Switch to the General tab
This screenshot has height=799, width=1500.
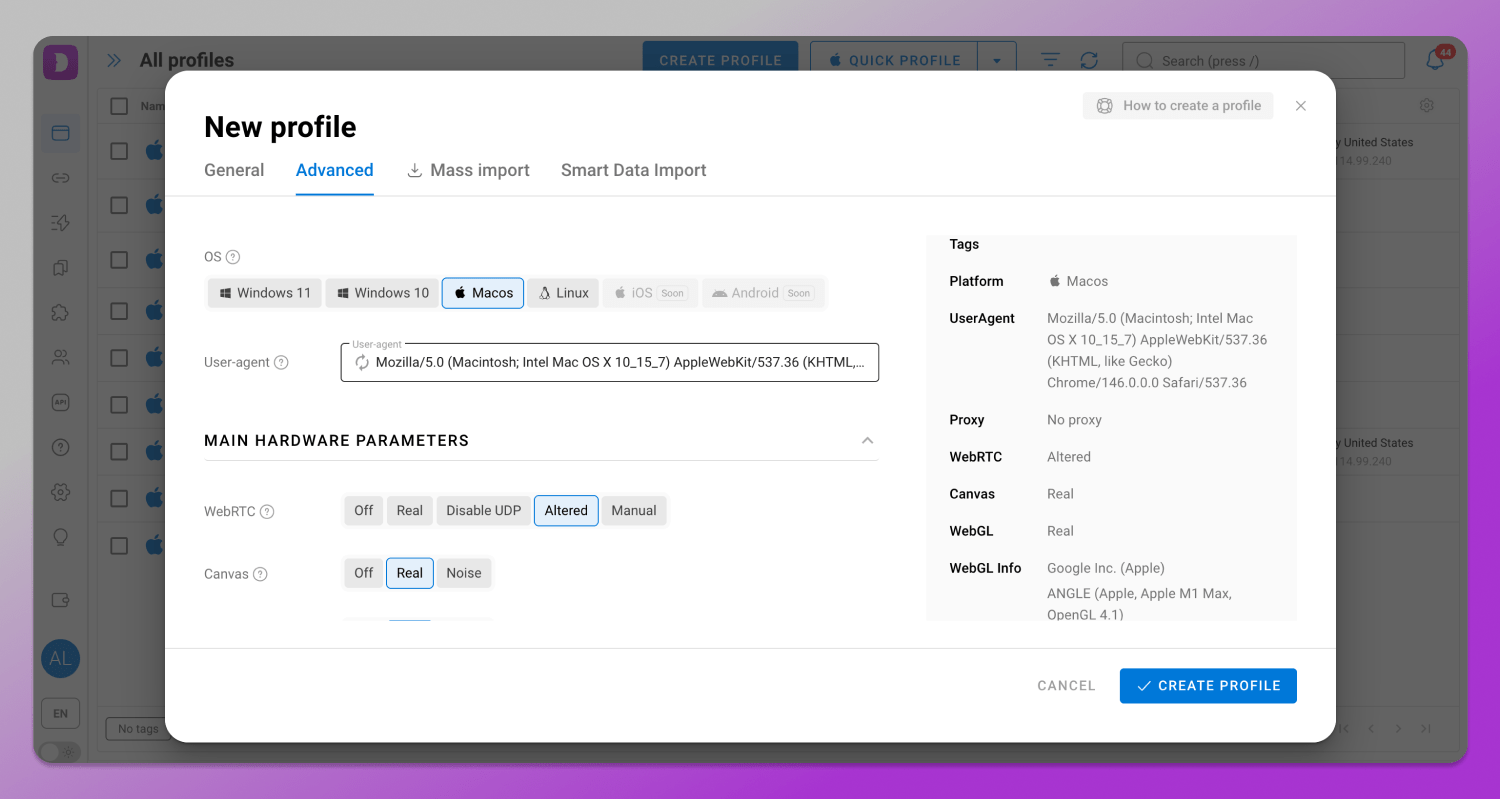tap(234, 170)
